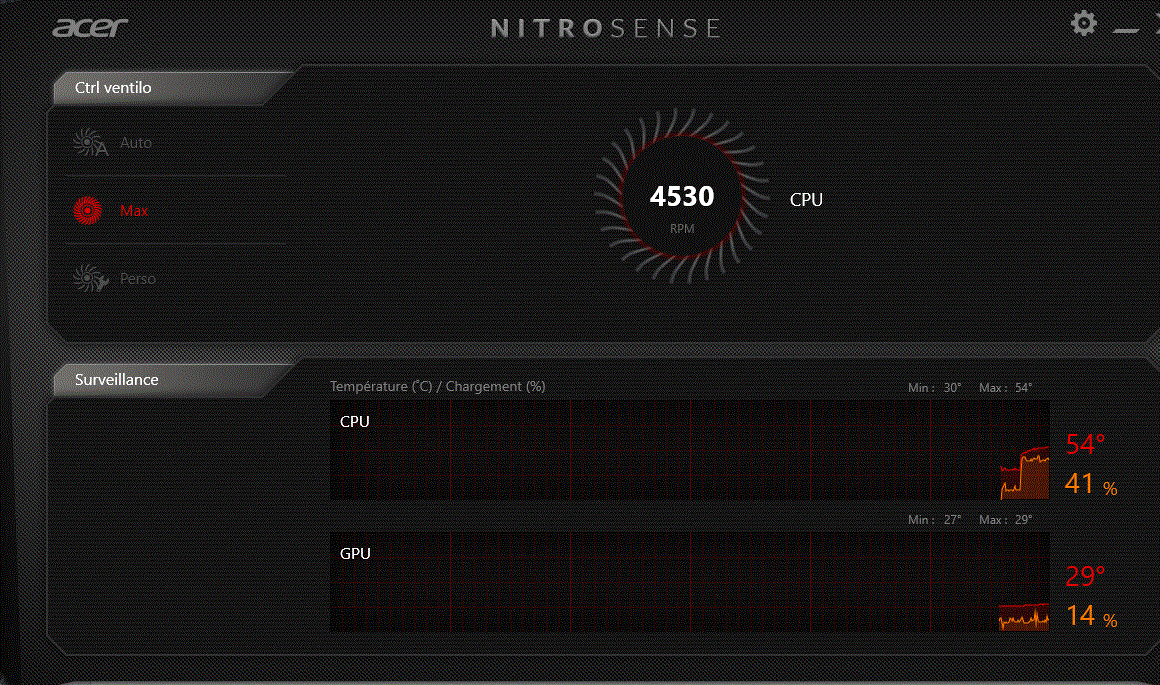Click the Auto fan mode icon
This screenshot has width=1160, height=685.
(x=90, y=143)
